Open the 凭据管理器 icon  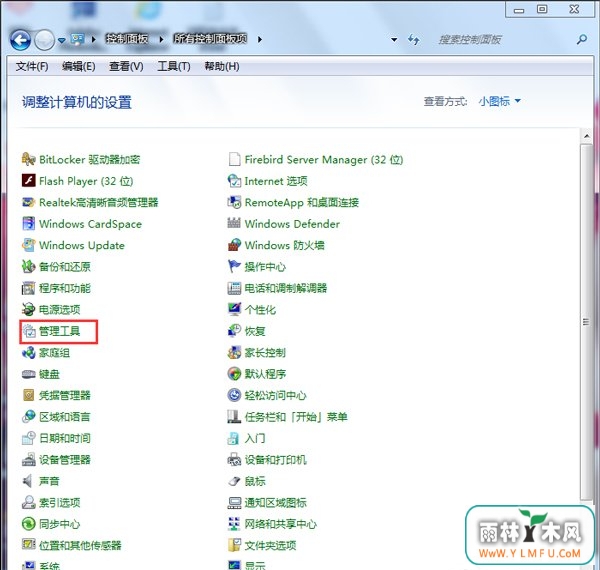(x=29, y=395)
